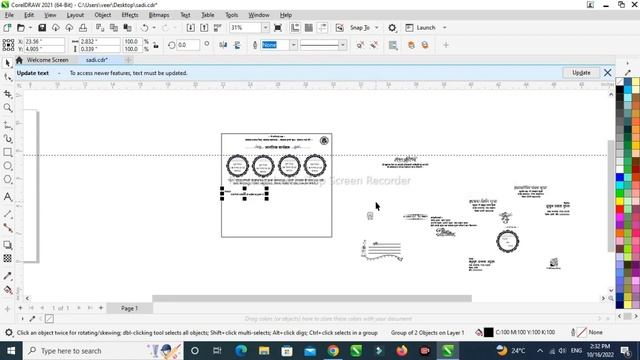Click the horizontal scrollbar

(312, 298)
